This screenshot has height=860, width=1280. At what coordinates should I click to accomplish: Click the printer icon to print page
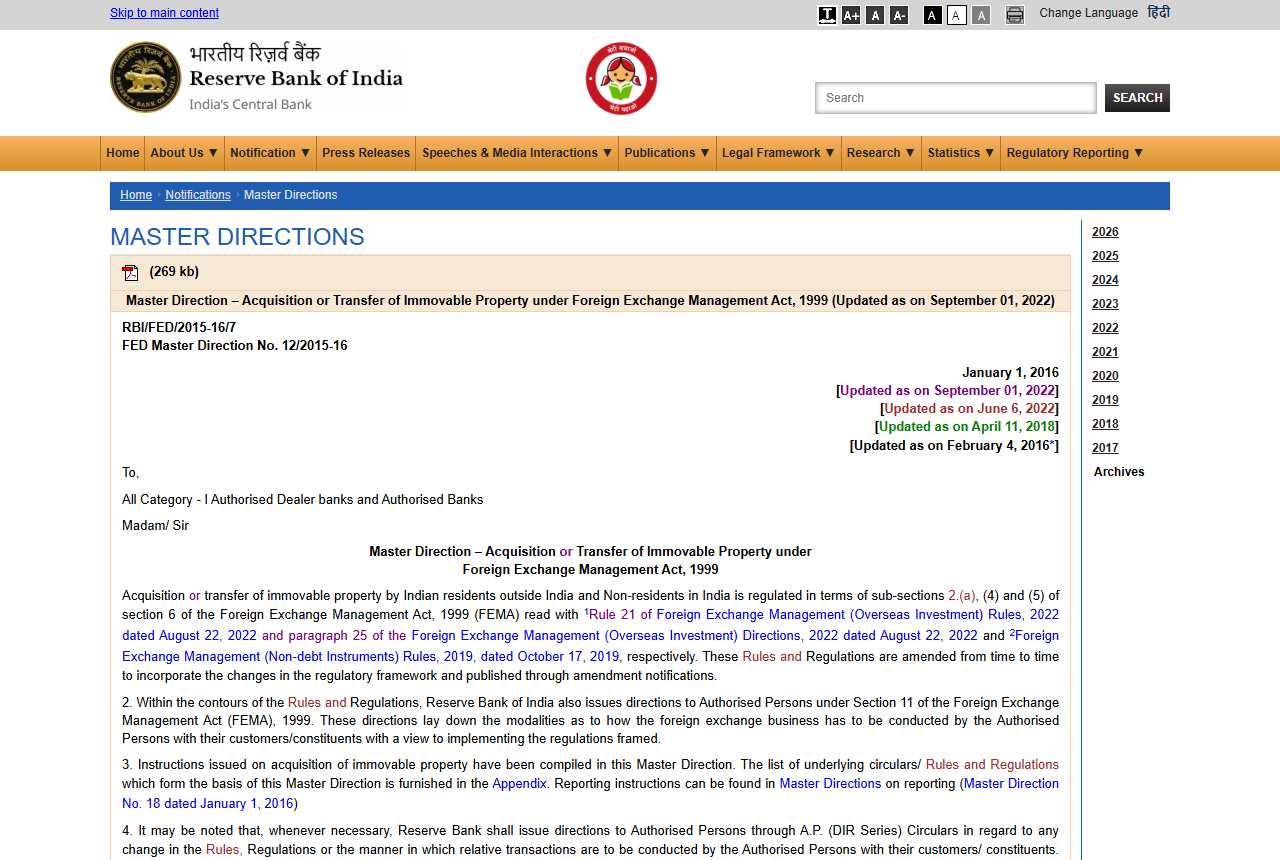click(1015, 15)
